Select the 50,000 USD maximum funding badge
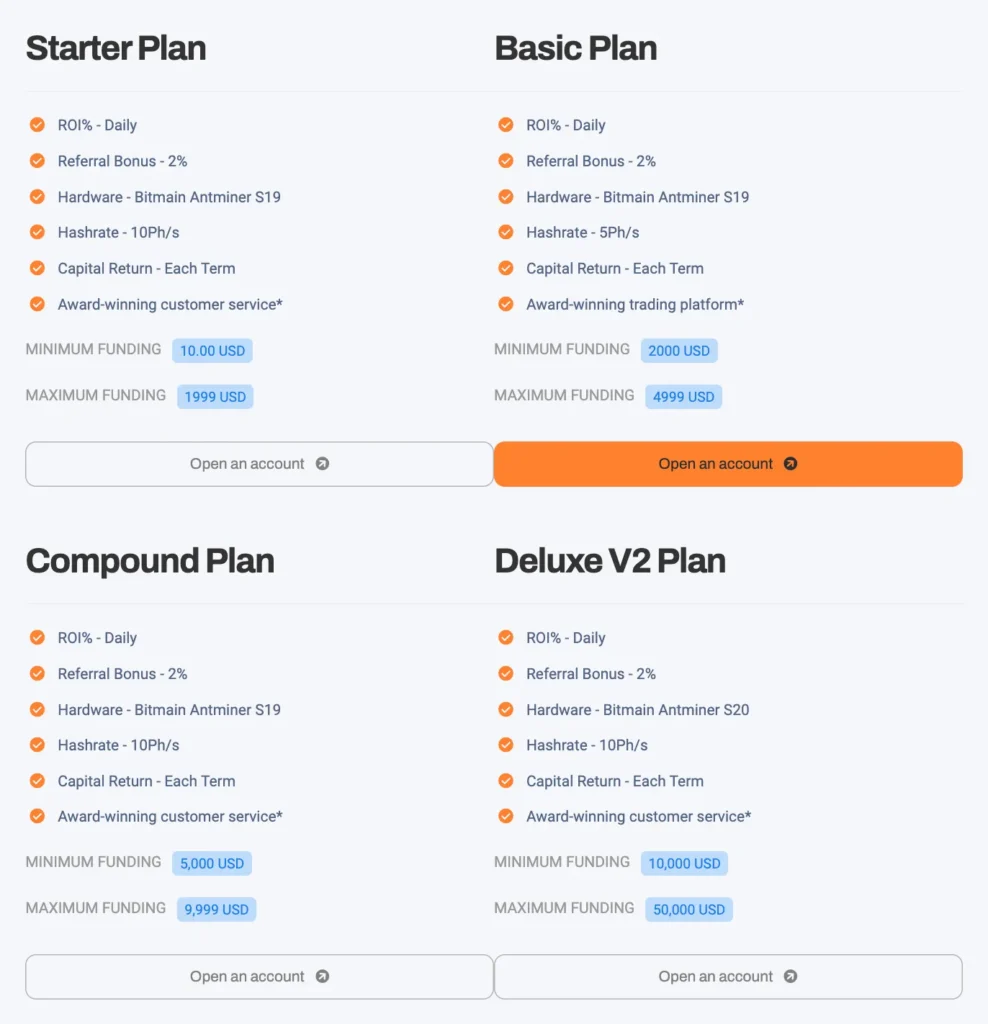Viewport: 988px width, 1024px height. click(689, 910)
